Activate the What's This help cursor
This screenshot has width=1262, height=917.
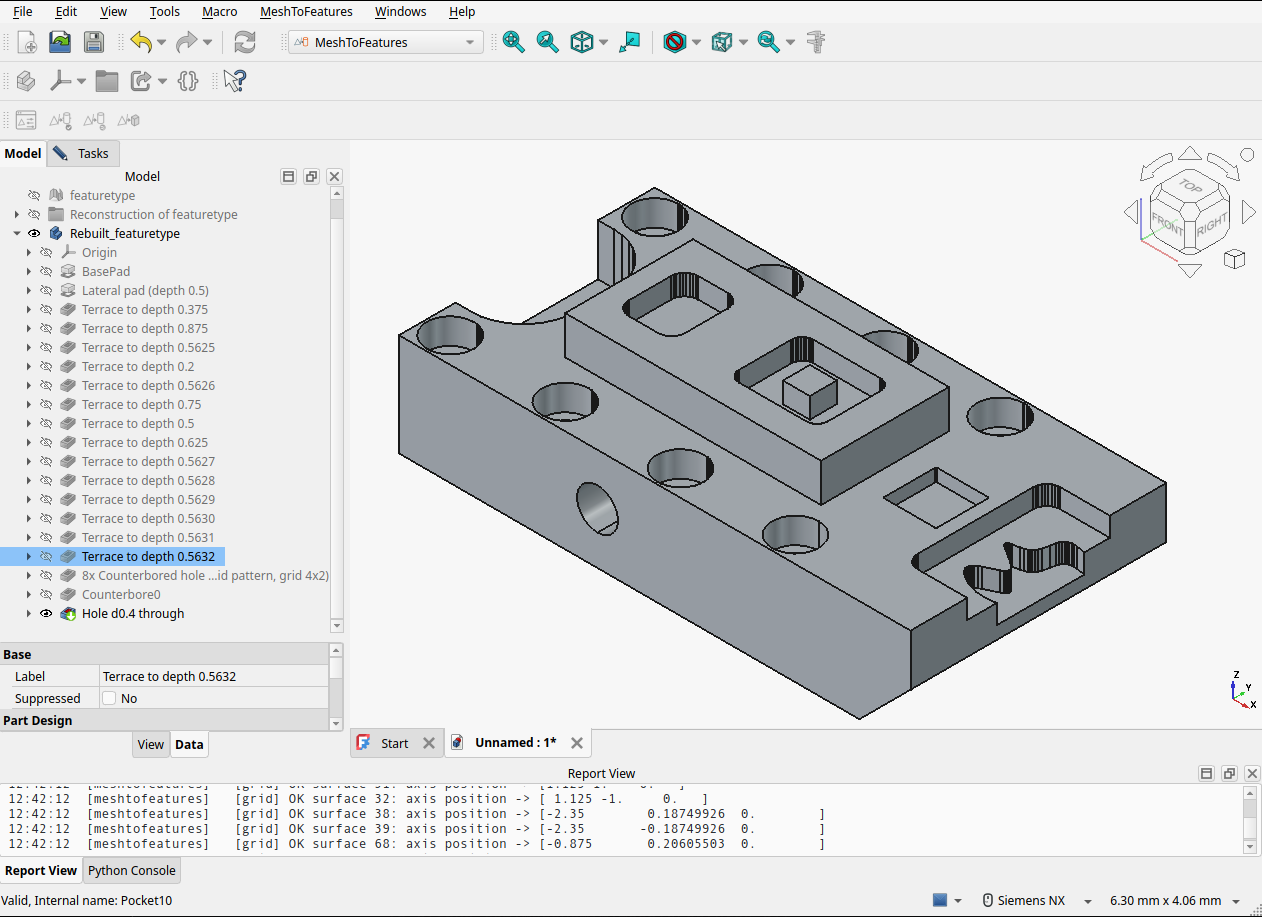[x=234, y=81]
